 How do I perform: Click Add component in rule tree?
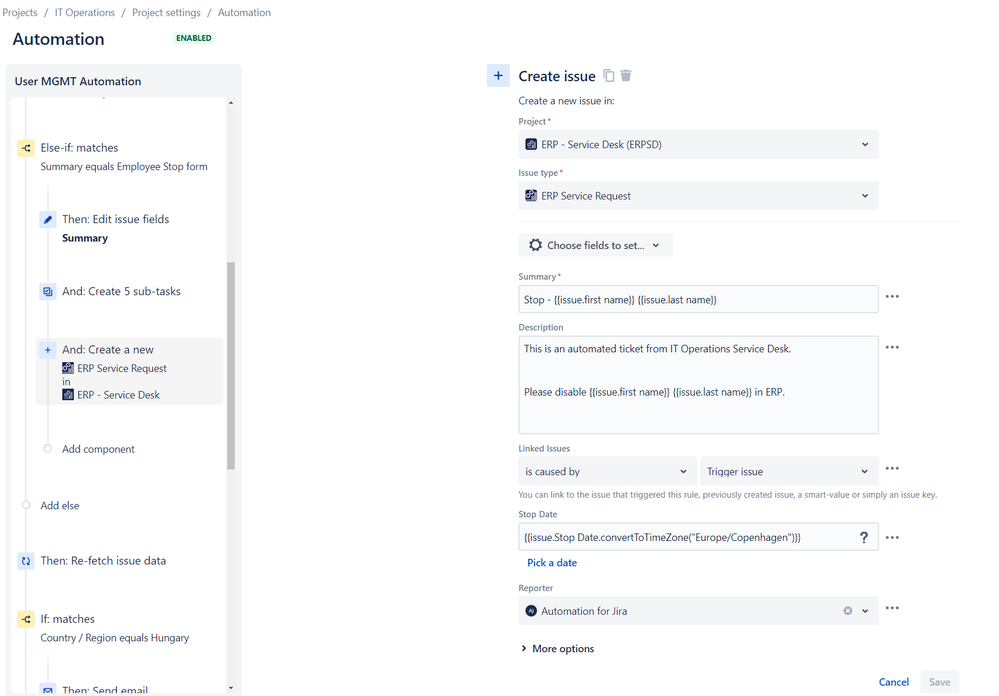tap(98, 449)
